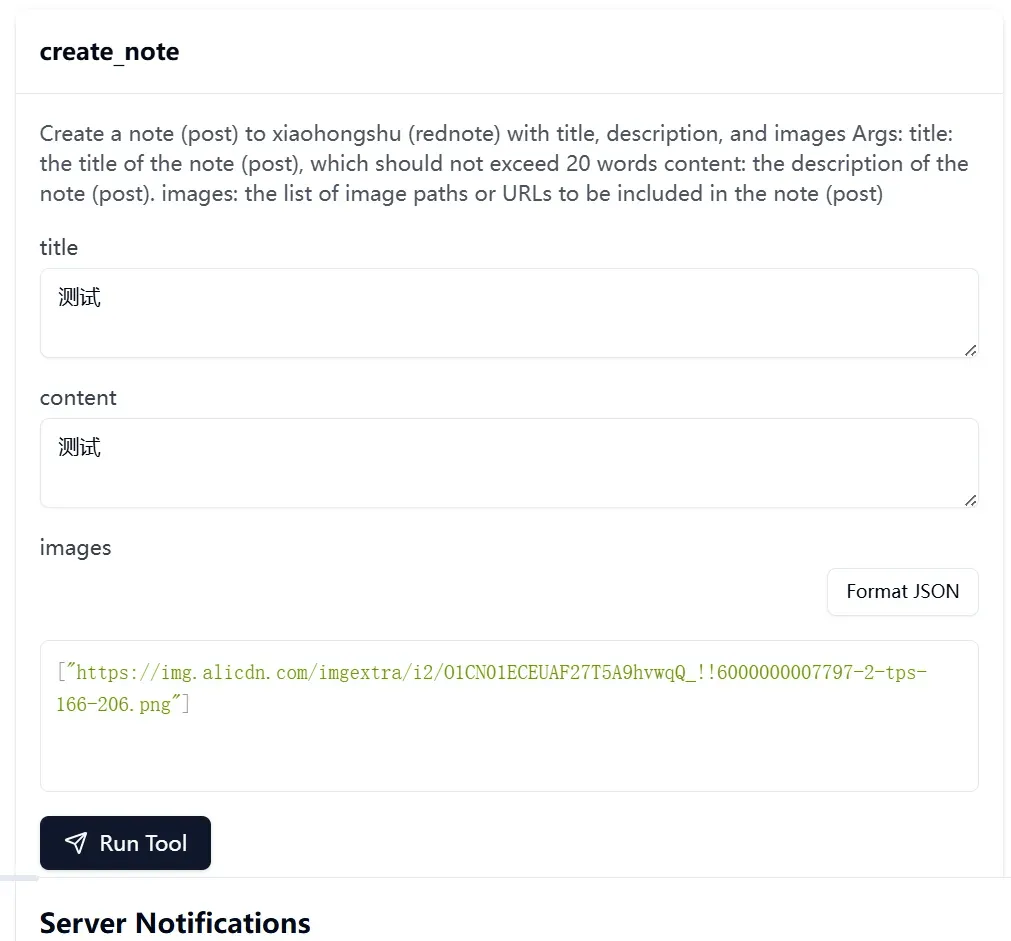Image resolution: width=1011 pixels, height=941 pixels.
Task: Click the 测试 text in the content field
Action: tap(79, 448)
